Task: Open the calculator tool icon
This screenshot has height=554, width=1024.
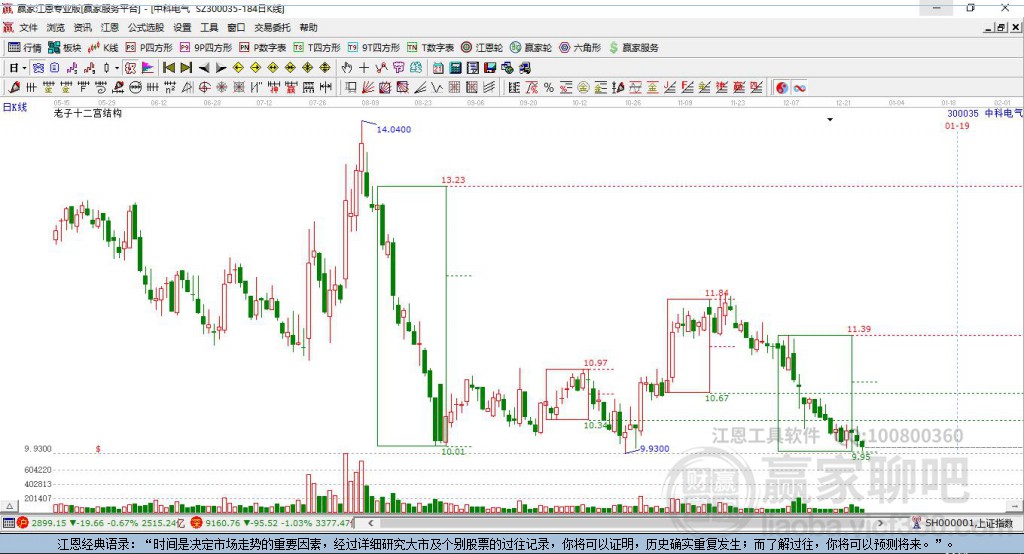Action: click(455, 67)
